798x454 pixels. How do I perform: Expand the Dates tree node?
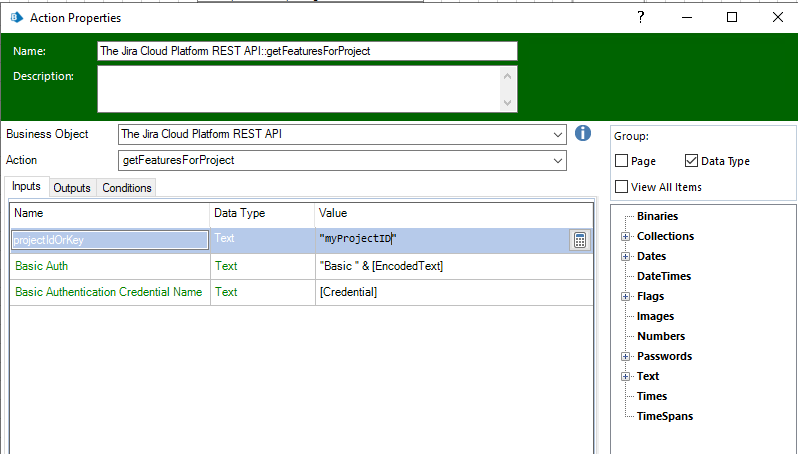(x=625, y=257)
